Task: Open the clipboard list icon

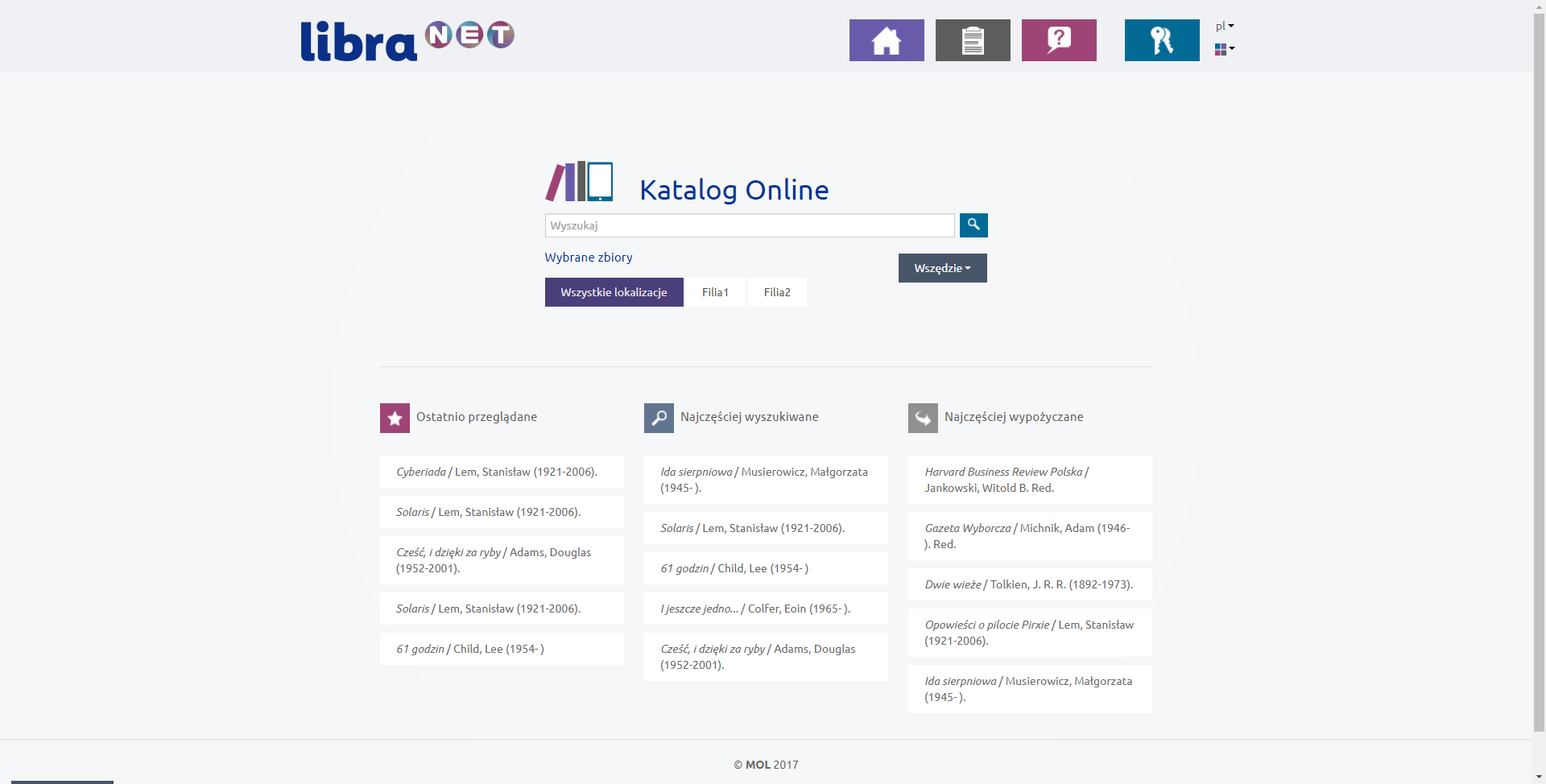Action: [x=973, y=40]
